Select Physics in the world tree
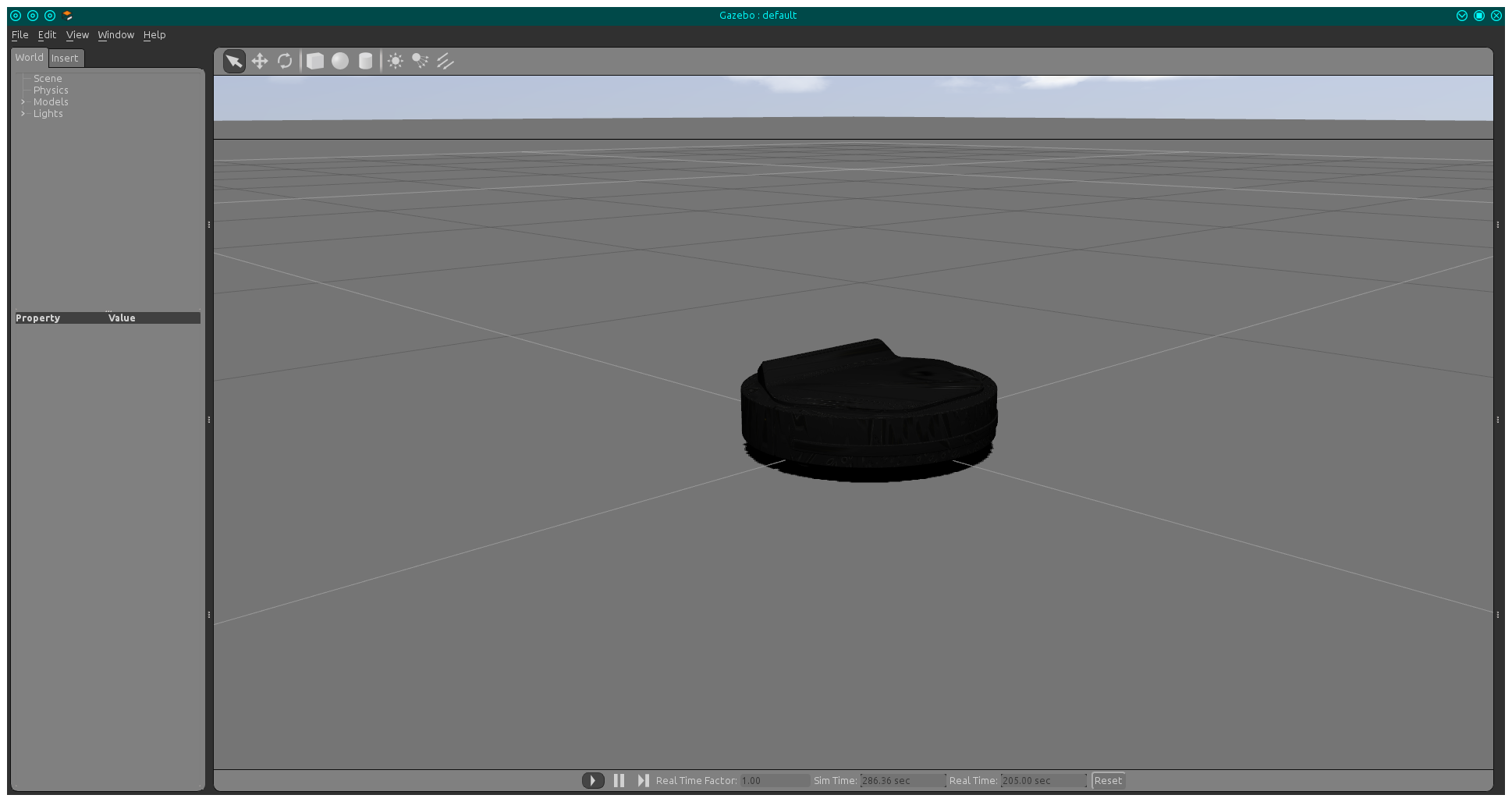The width and height of the screenshot is (1512, 802). (x=51, y=90)
